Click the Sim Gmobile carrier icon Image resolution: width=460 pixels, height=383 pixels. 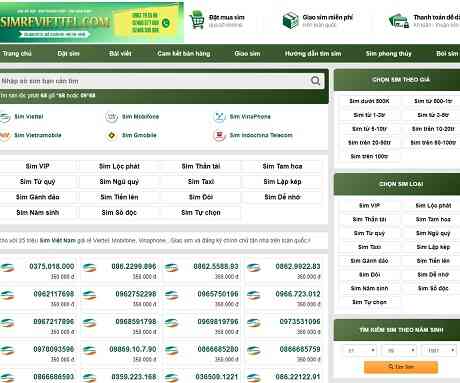pyautogui.click(x=111, y=135)
